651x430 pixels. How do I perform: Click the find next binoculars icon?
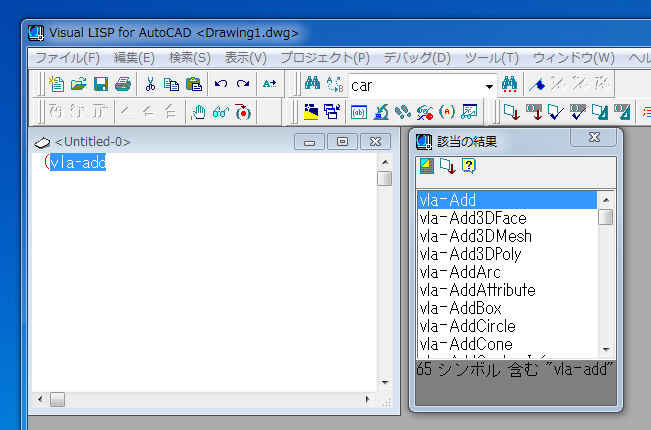(509, 84)
